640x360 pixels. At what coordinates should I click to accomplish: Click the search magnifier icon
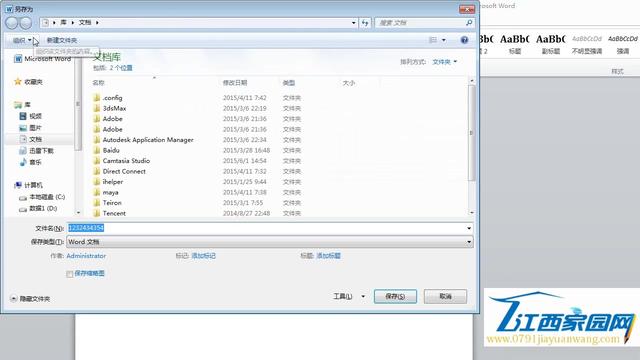pos(469,23)
